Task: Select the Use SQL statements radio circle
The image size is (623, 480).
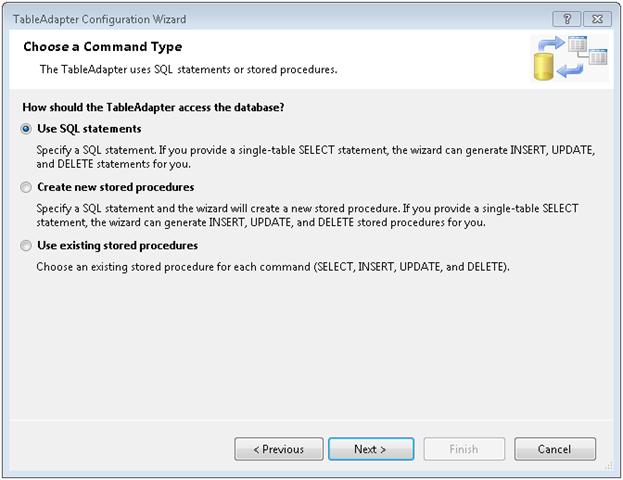Action: point(26,129)
